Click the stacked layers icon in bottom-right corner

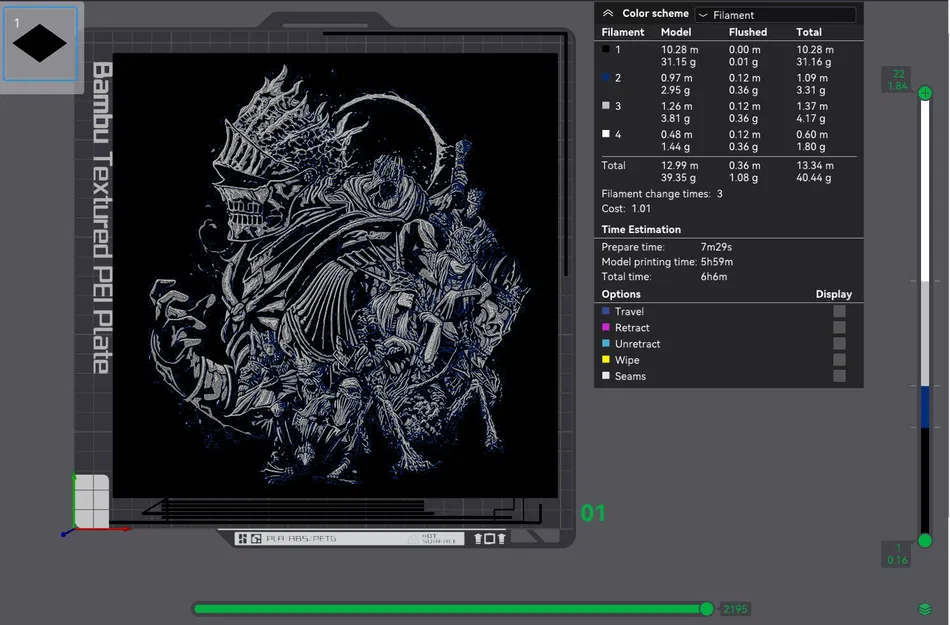point(923,606)
